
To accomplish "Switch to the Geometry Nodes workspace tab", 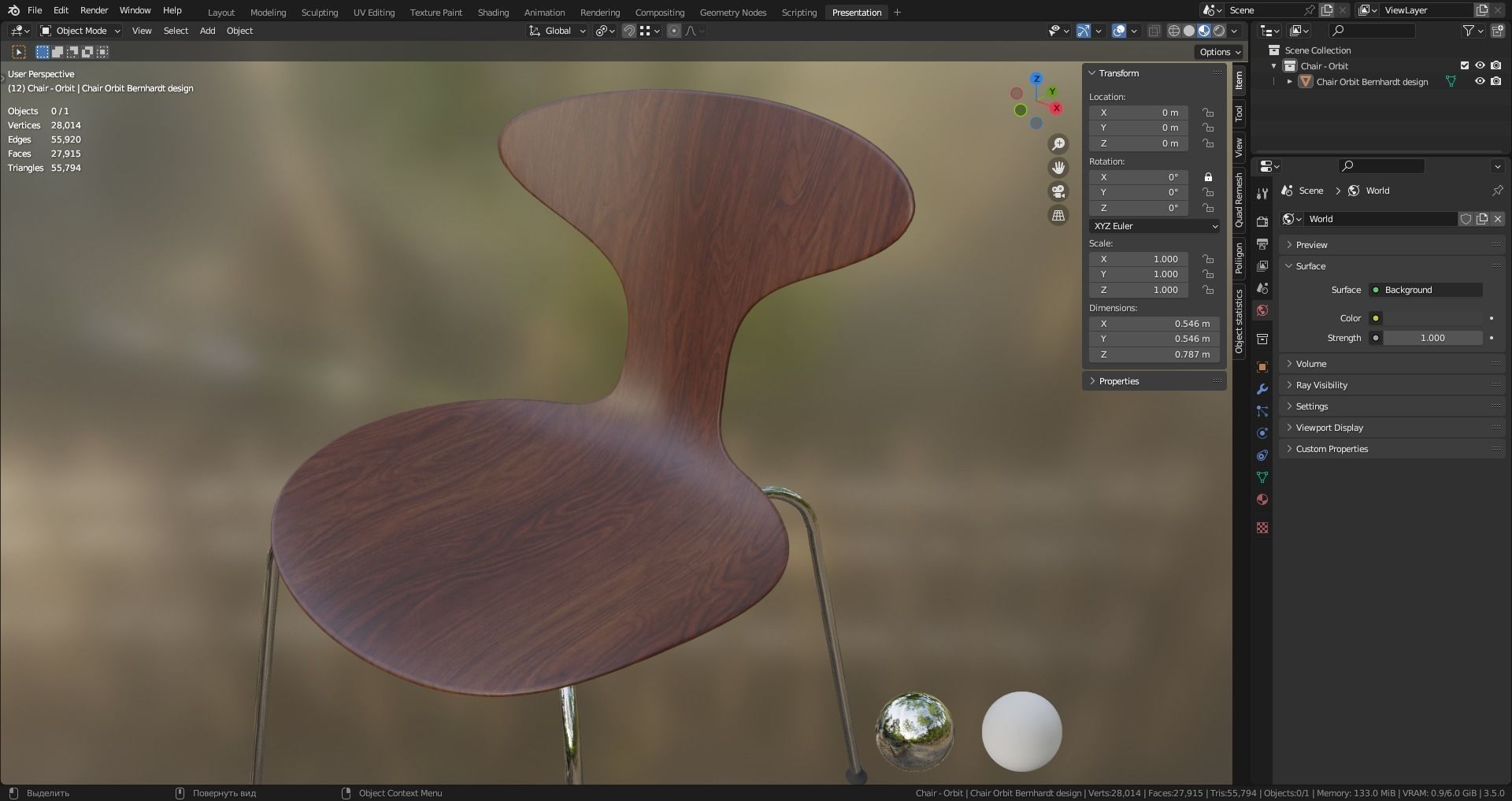I will pos(732,12).
